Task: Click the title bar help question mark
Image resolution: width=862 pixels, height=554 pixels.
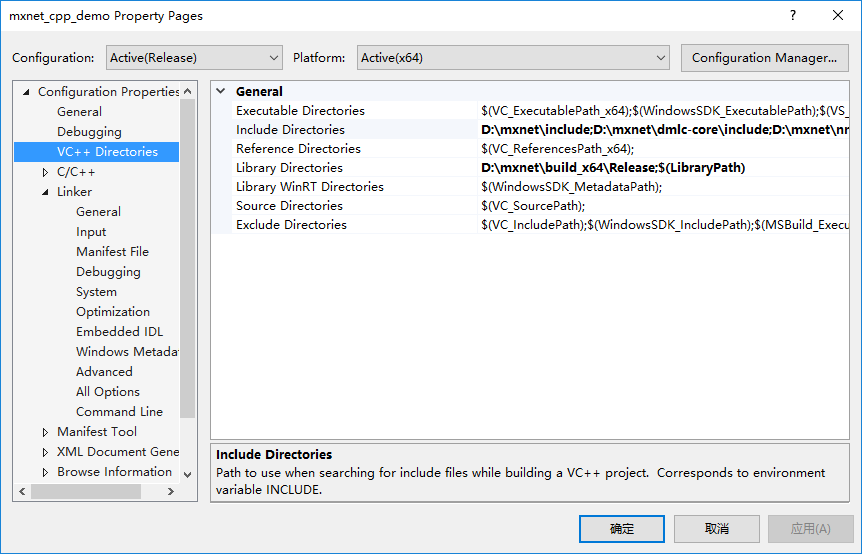Action: (793, 15)
